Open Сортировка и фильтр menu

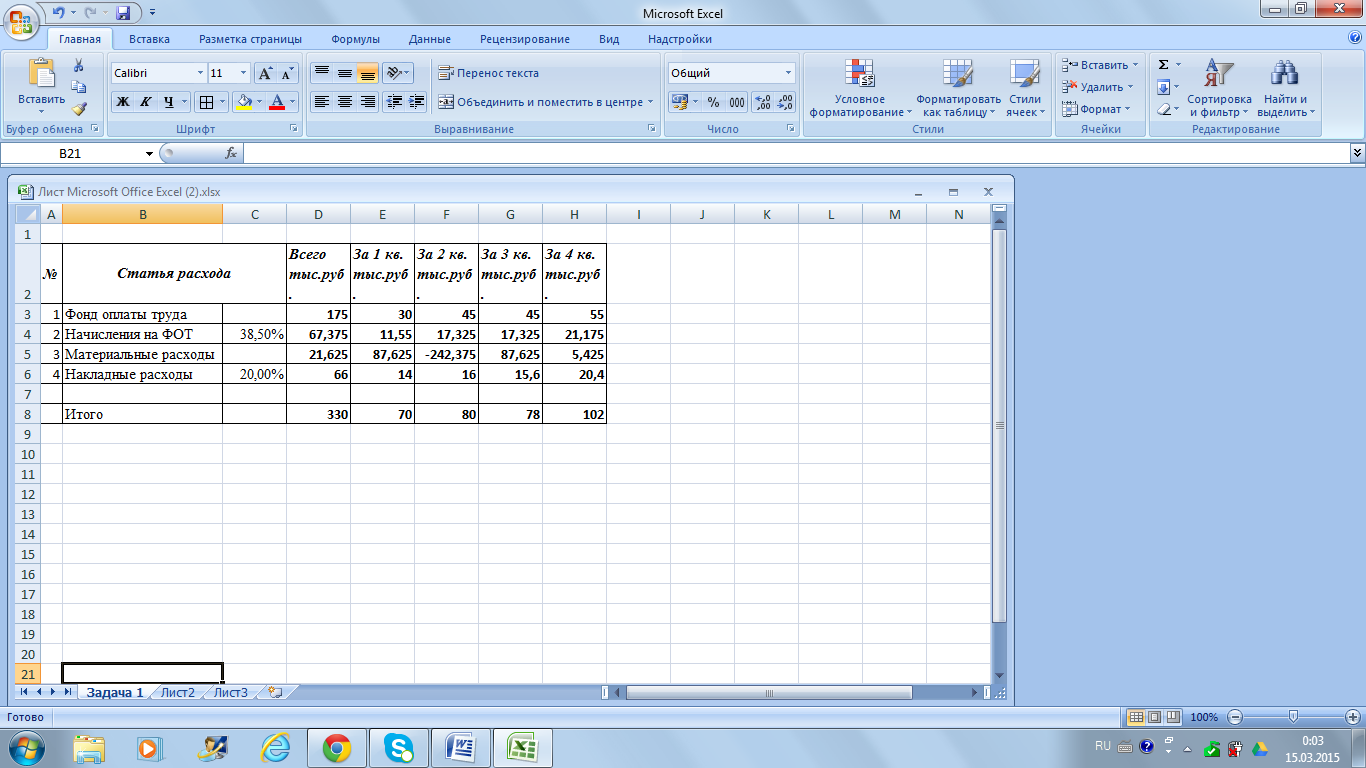point(1219,88)
